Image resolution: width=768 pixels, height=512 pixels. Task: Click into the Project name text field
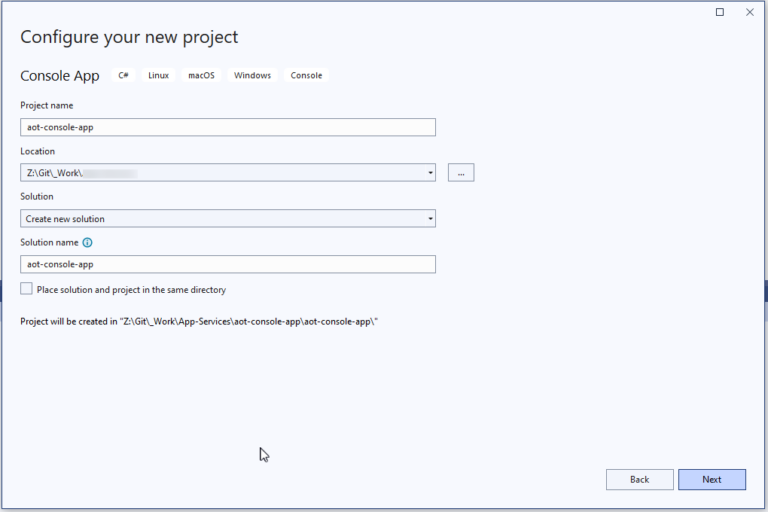(228, 127)
